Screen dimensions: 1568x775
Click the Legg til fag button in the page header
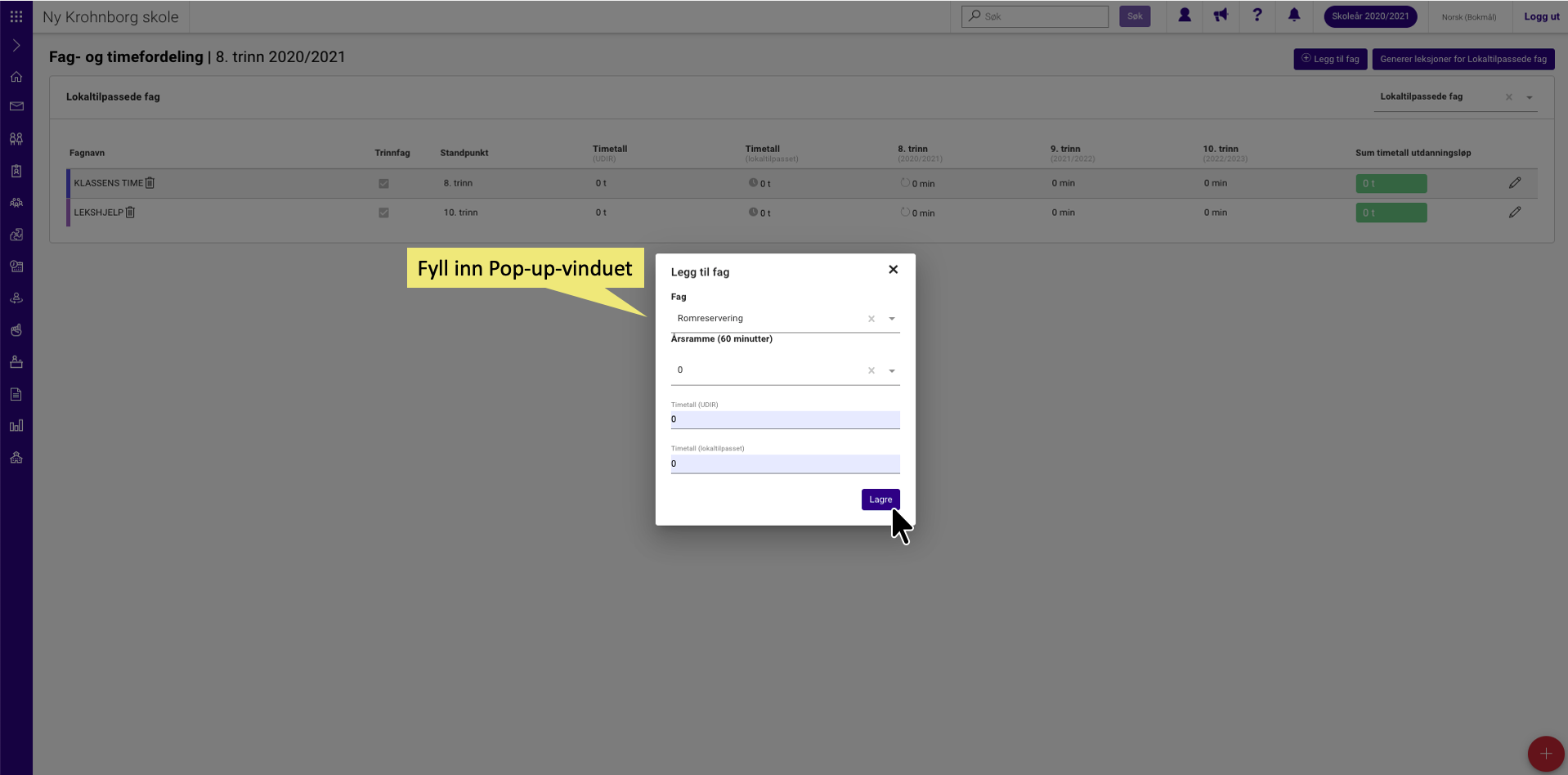[x=1330, y=59]
